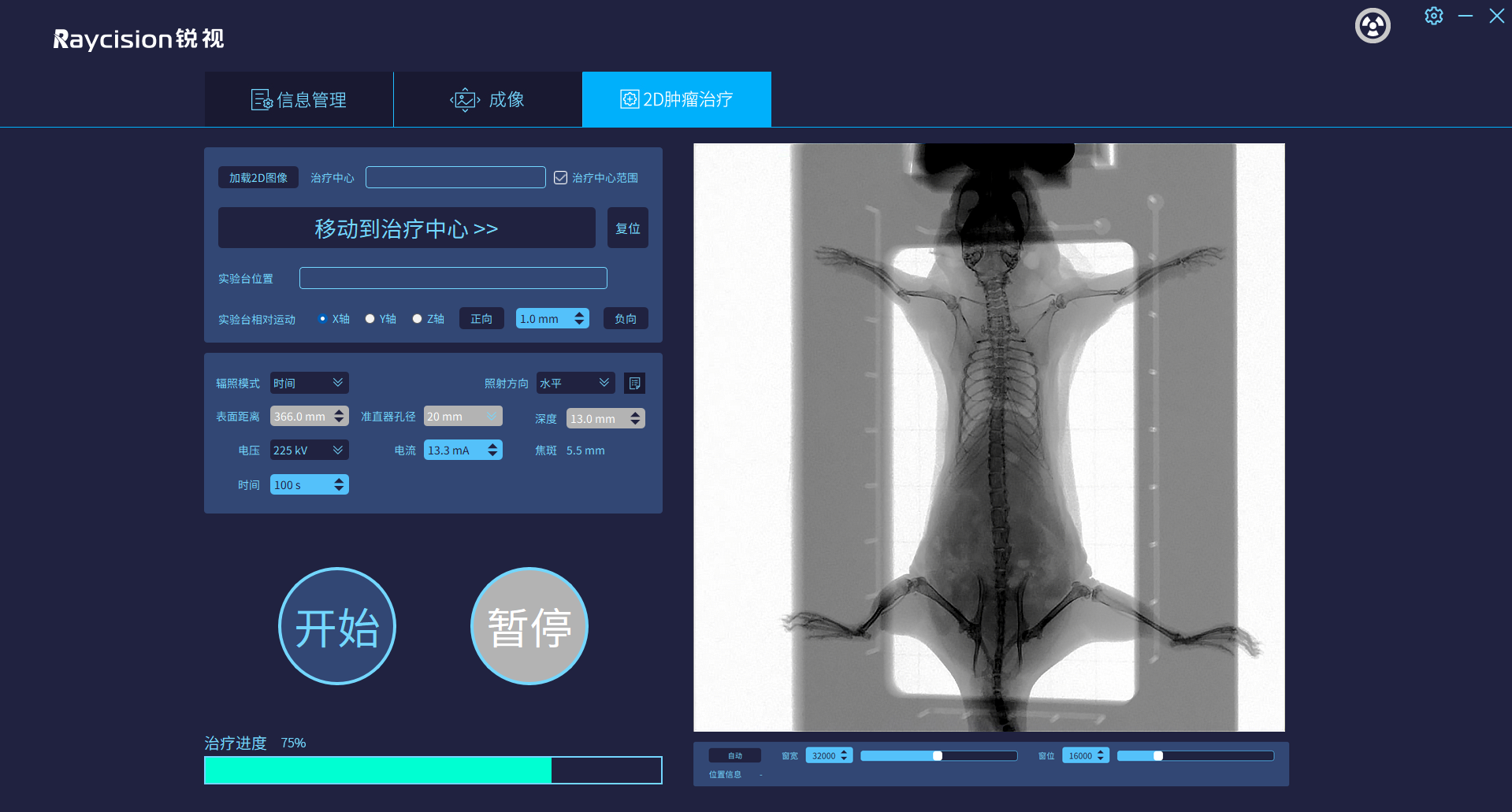Click the 暂停 pause button
Image resolution: width=1512 pixels, height=812 pixels.
click(x=529, y=626)
